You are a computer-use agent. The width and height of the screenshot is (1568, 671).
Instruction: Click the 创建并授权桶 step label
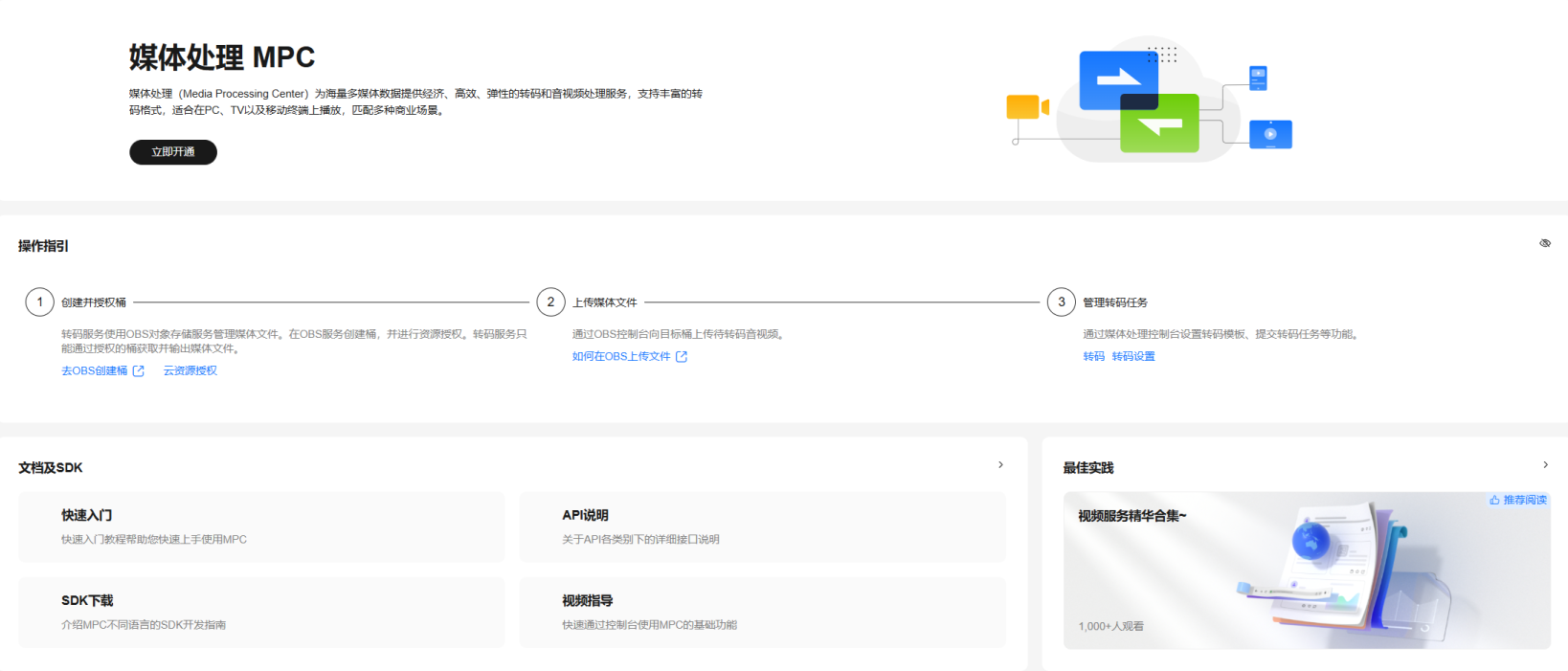(x=94, y=302)
